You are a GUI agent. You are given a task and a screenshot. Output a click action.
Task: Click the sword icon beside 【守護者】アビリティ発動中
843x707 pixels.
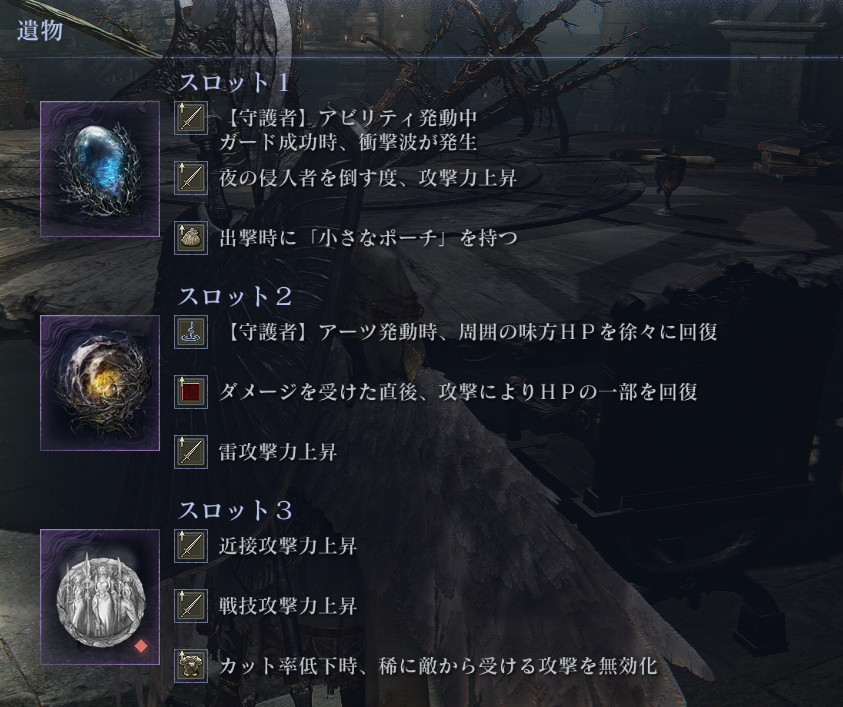point(191,117)
